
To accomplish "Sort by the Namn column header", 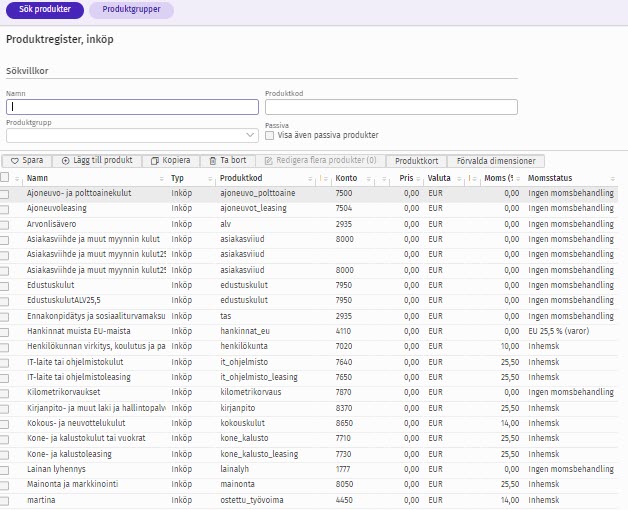I will click(37, 178).
